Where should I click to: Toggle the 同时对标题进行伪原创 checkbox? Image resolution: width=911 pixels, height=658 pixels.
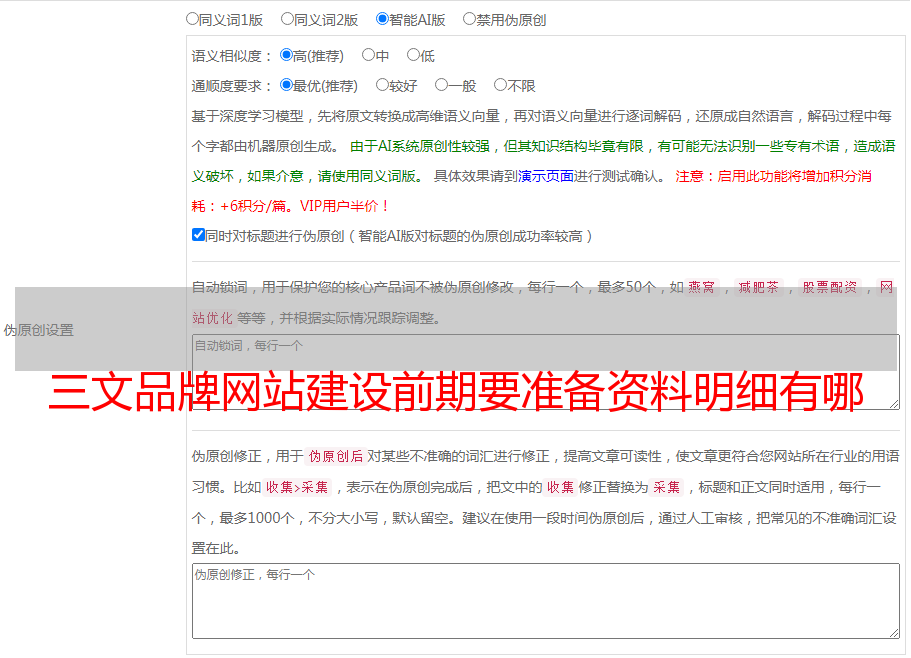(198, 235)
